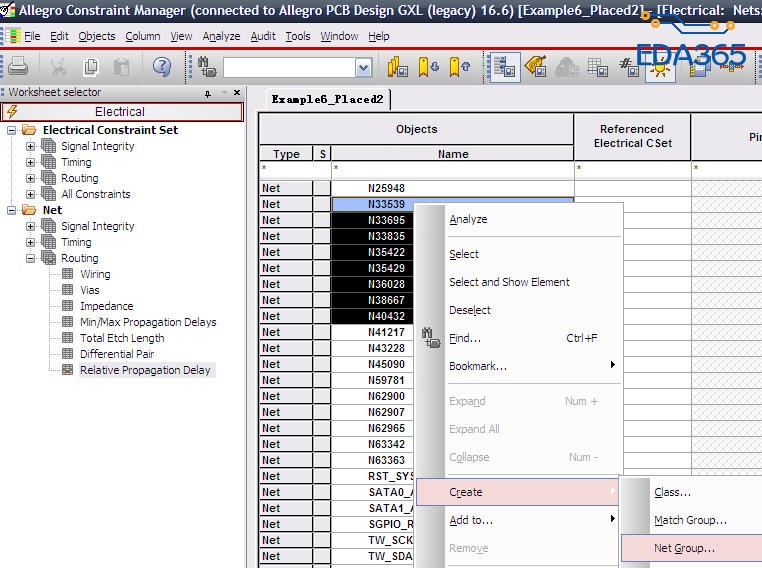Image resolution: width=762 pixels, height=568 pixels.
Task: Click the Print toolbar icon
Action: (18, 67)
